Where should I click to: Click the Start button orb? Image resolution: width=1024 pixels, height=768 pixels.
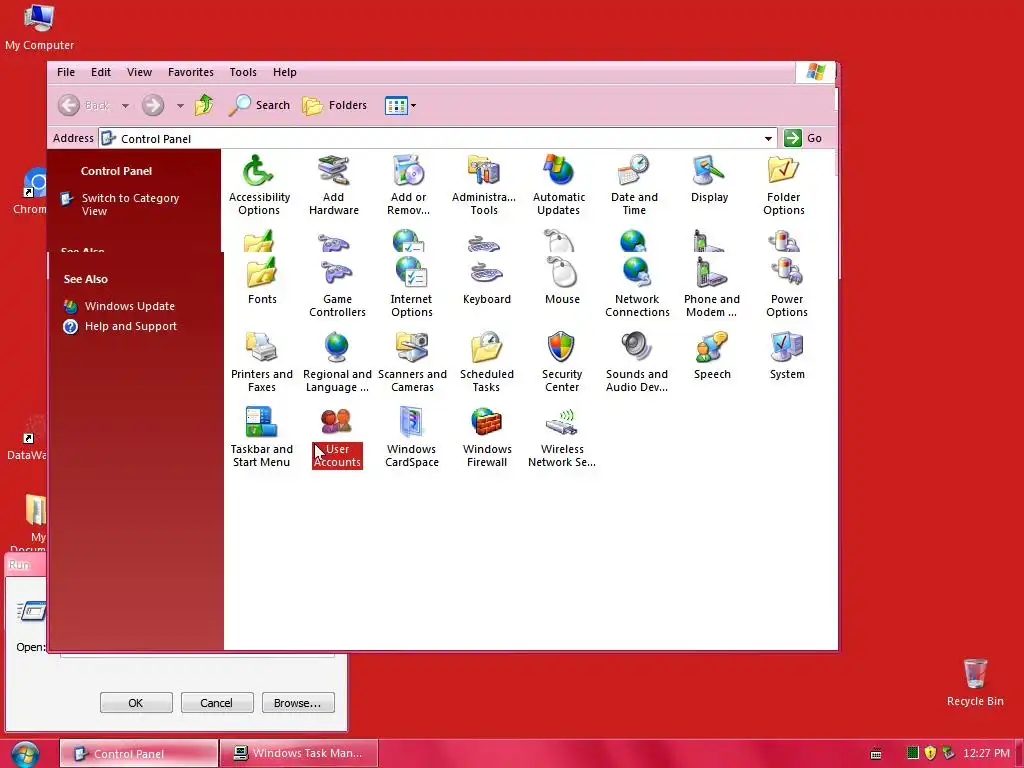coord(25,754)
